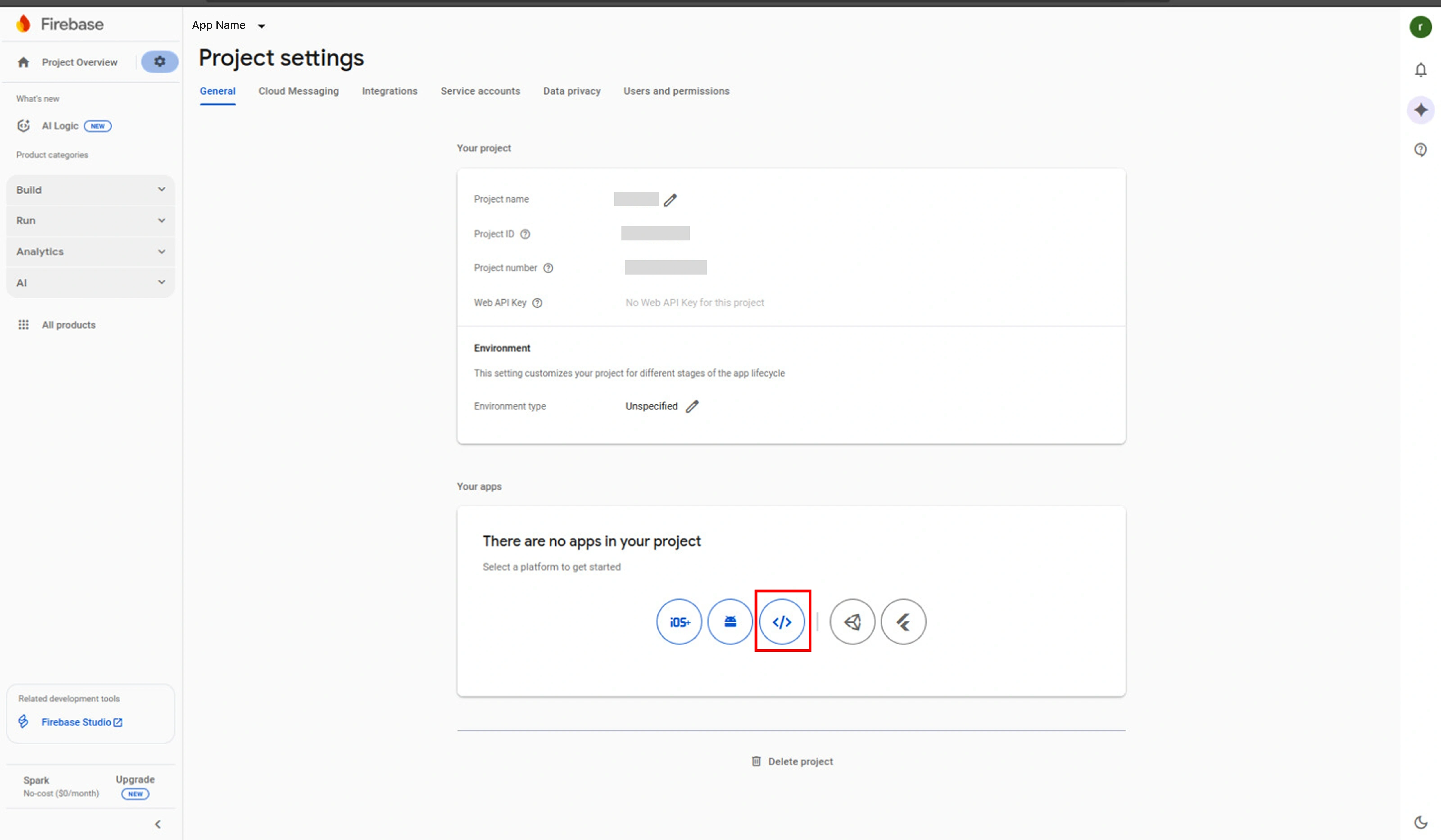The height and width of the screenshot is (840, 1441).
Task: Open Gemini sparkle assistant icon
Action: pyautogui.click(x=1421, y=110)
